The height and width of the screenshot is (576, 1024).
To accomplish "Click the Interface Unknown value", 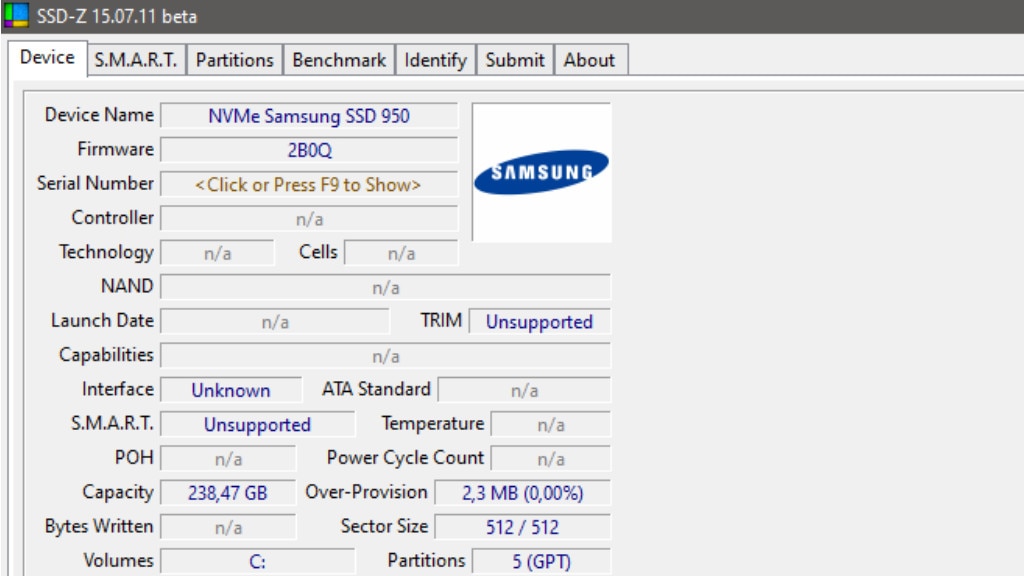I will tap(231, 391).
